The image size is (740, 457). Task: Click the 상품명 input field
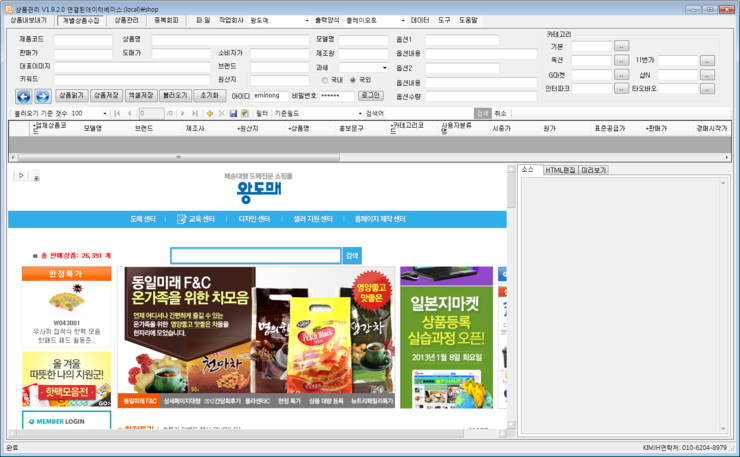tap(230, 40)
